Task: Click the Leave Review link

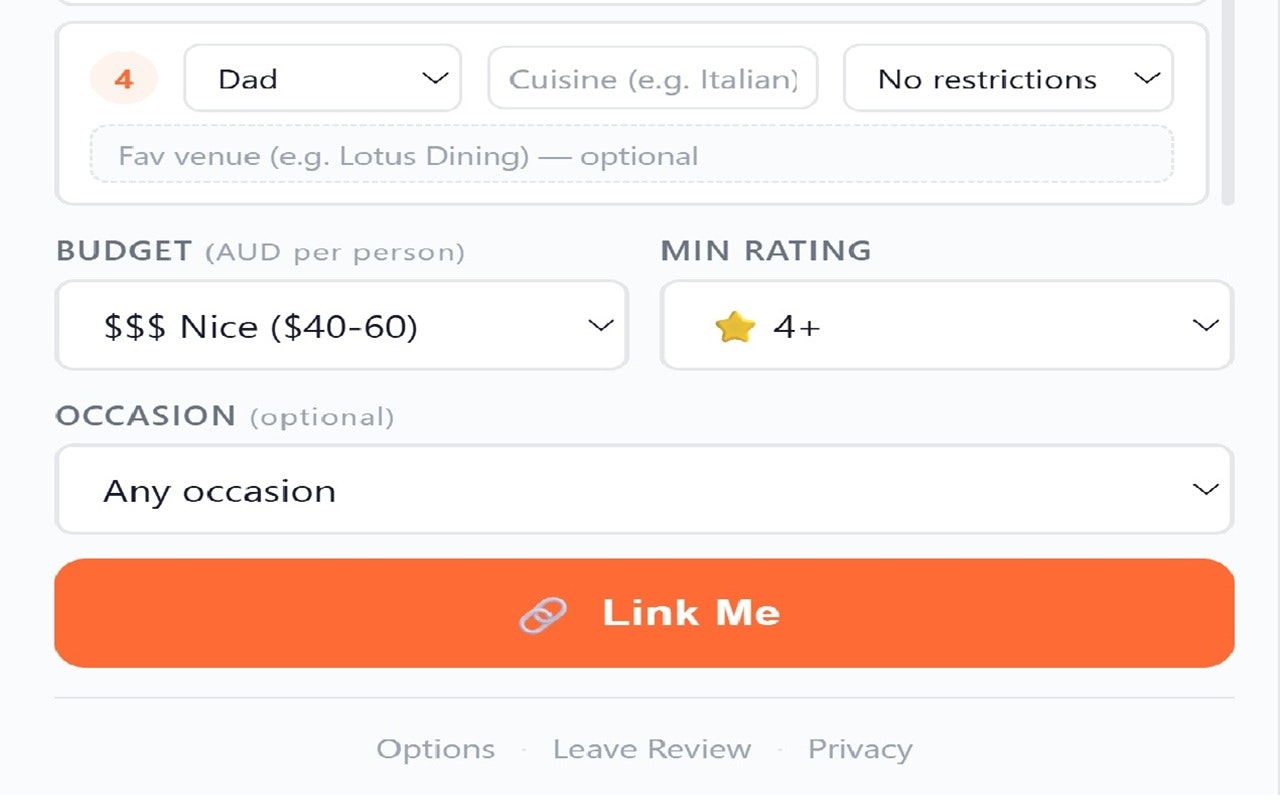Action: [651, 749]
